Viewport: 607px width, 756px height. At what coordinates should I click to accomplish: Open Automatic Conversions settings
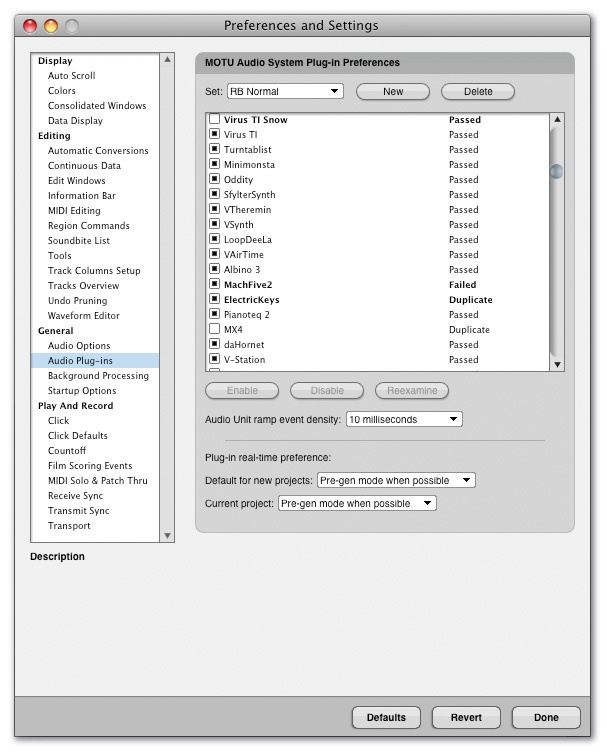98,150
